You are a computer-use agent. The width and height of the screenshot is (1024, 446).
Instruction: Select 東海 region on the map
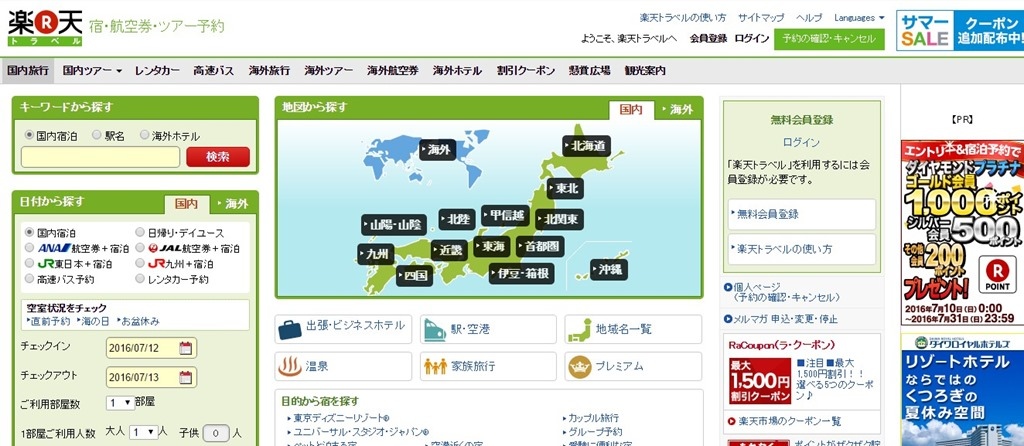pos(492,246)
